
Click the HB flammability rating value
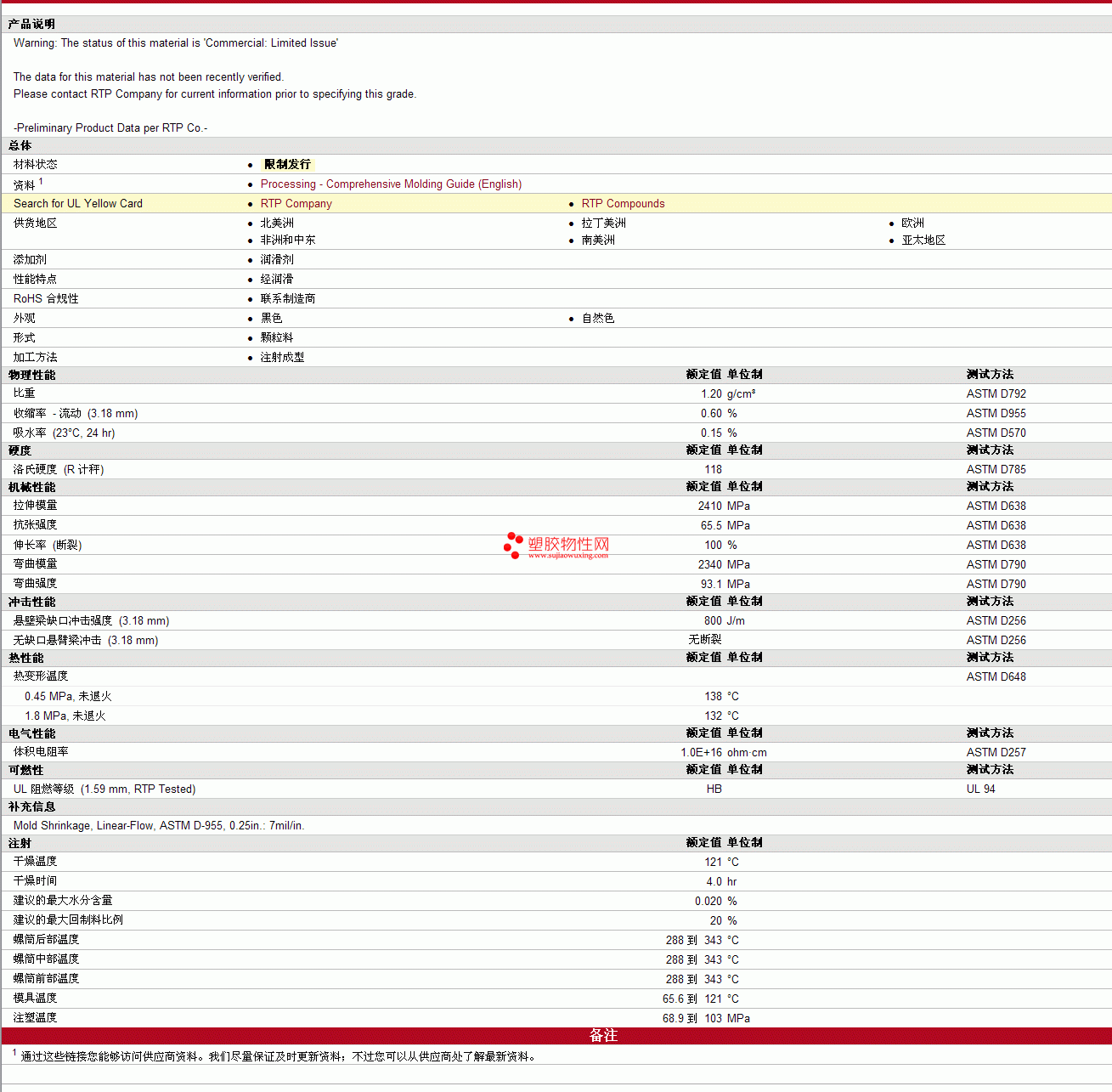click(714, 789)
